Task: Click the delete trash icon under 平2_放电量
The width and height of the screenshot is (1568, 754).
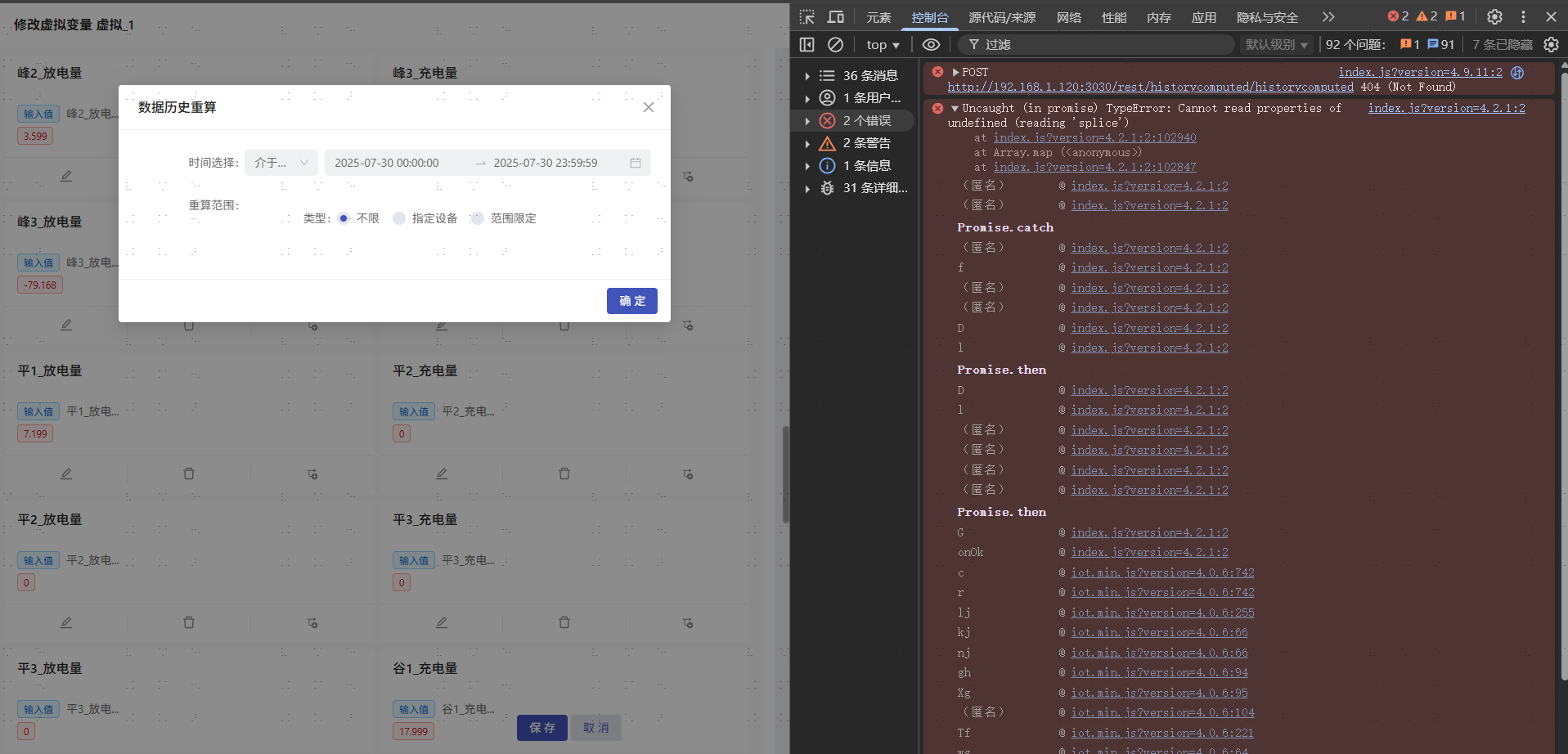Action: [189, 622]
